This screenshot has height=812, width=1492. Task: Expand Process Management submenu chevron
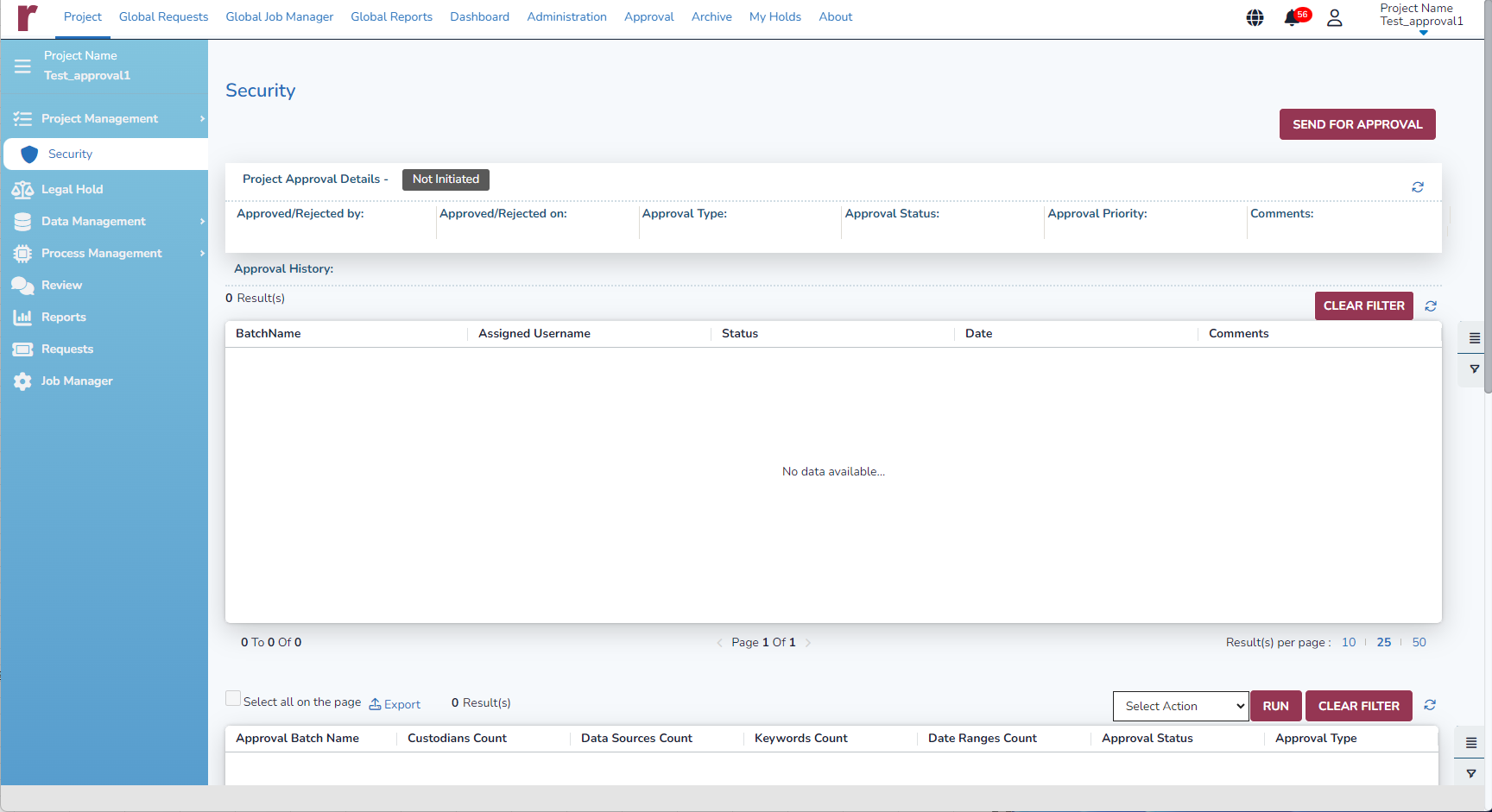[x=202, y=254]
